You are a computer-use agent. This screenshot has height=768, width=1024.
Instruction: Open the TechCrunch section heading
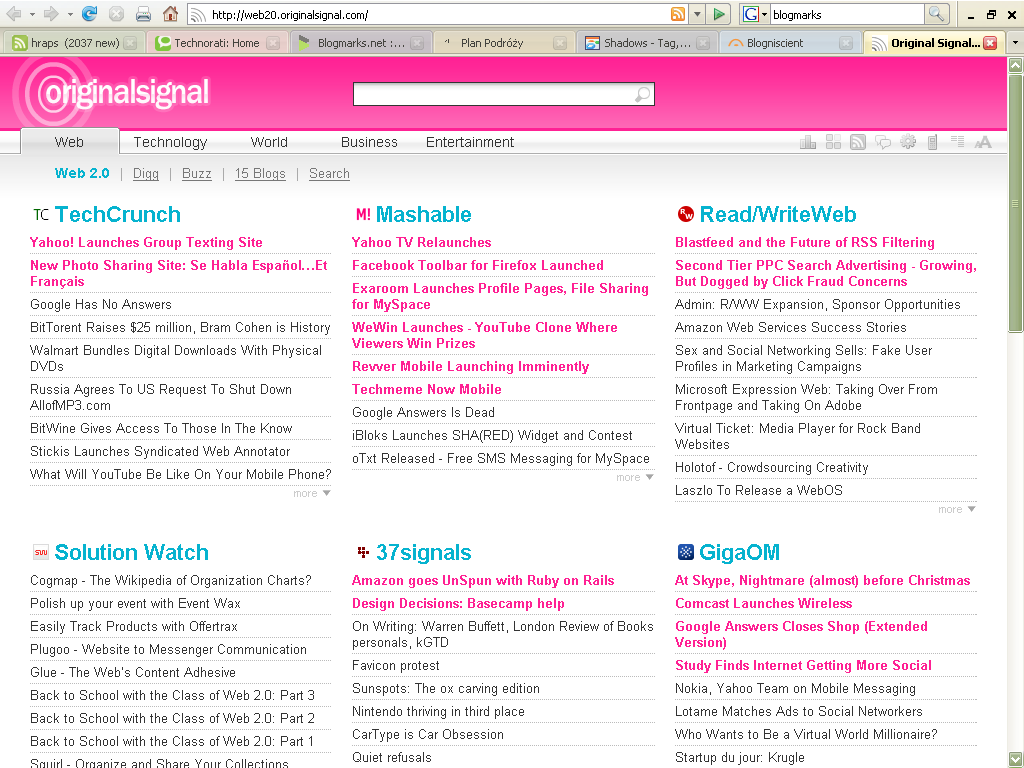click(x=118, y=214)
